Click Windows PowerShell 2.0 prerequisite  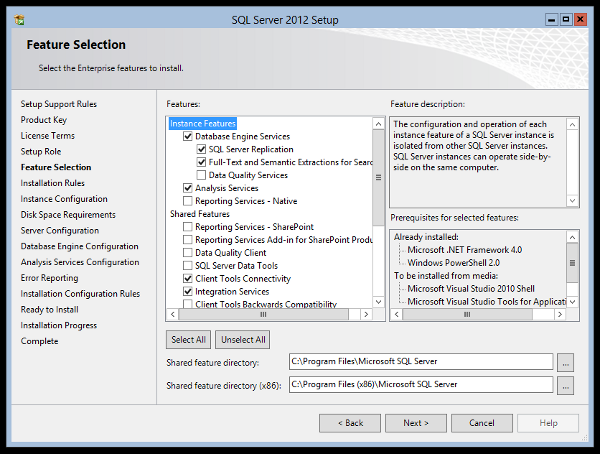453,263
